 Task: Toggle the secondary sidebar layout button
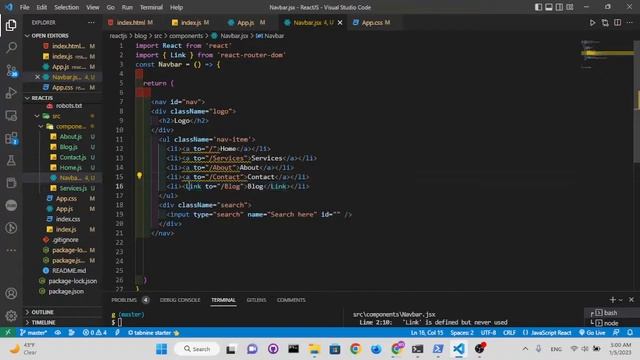[559, 7]
